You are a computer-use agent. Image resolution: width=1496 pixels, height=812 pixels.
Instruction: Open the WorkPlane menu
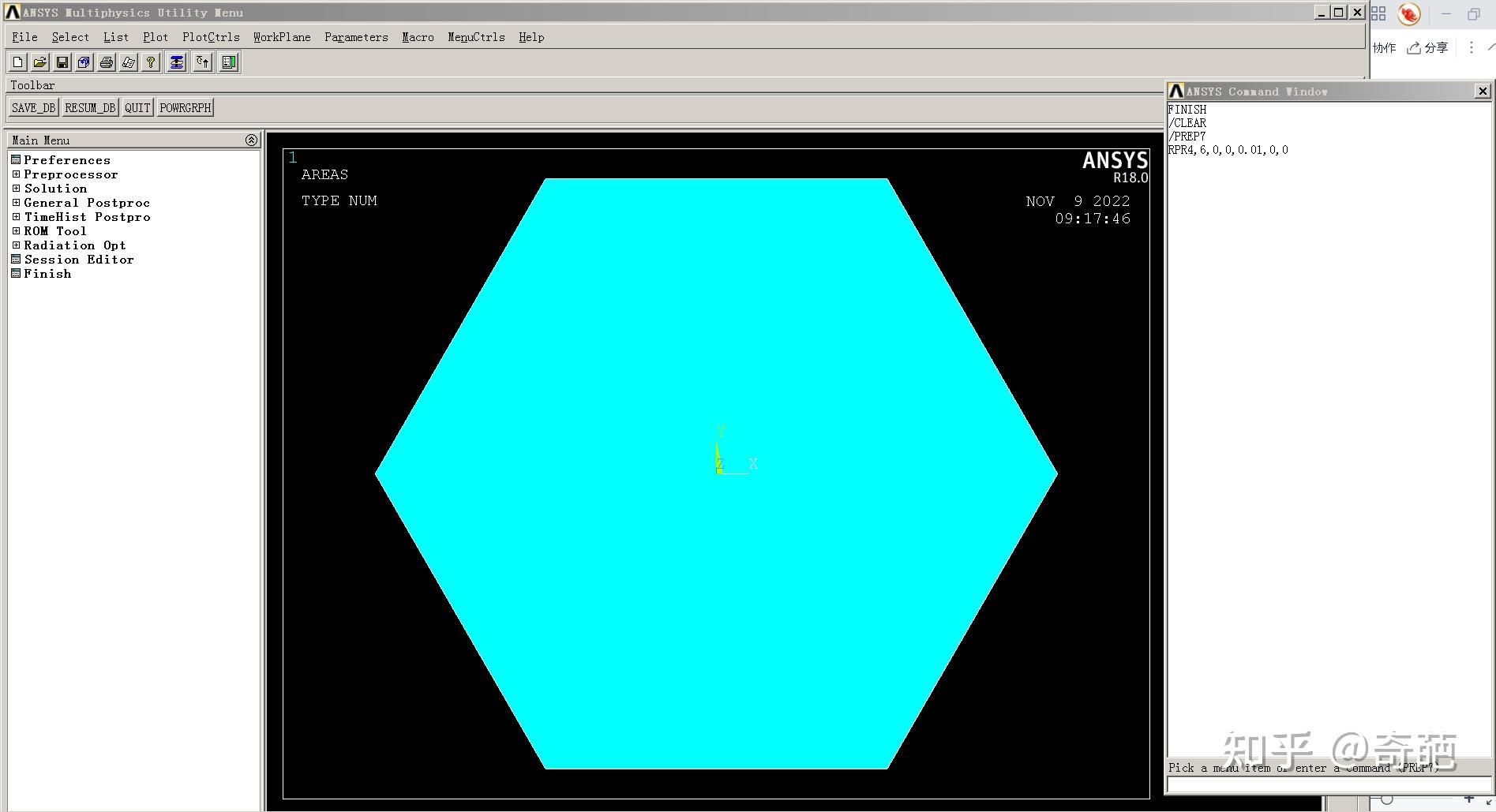[281, 37]
